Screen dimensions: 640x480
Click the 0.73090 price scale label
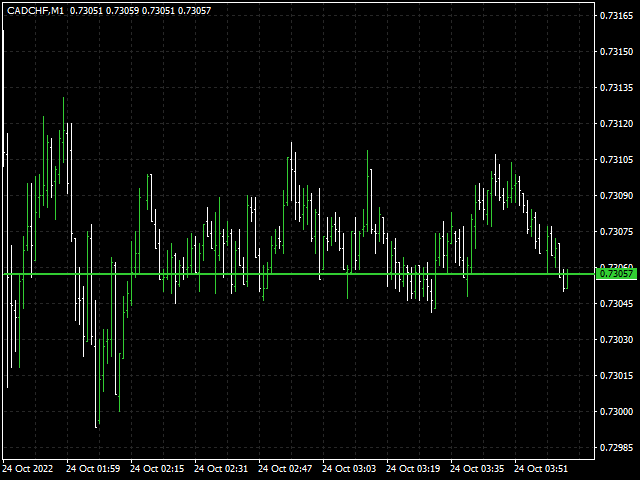point(616,196)
